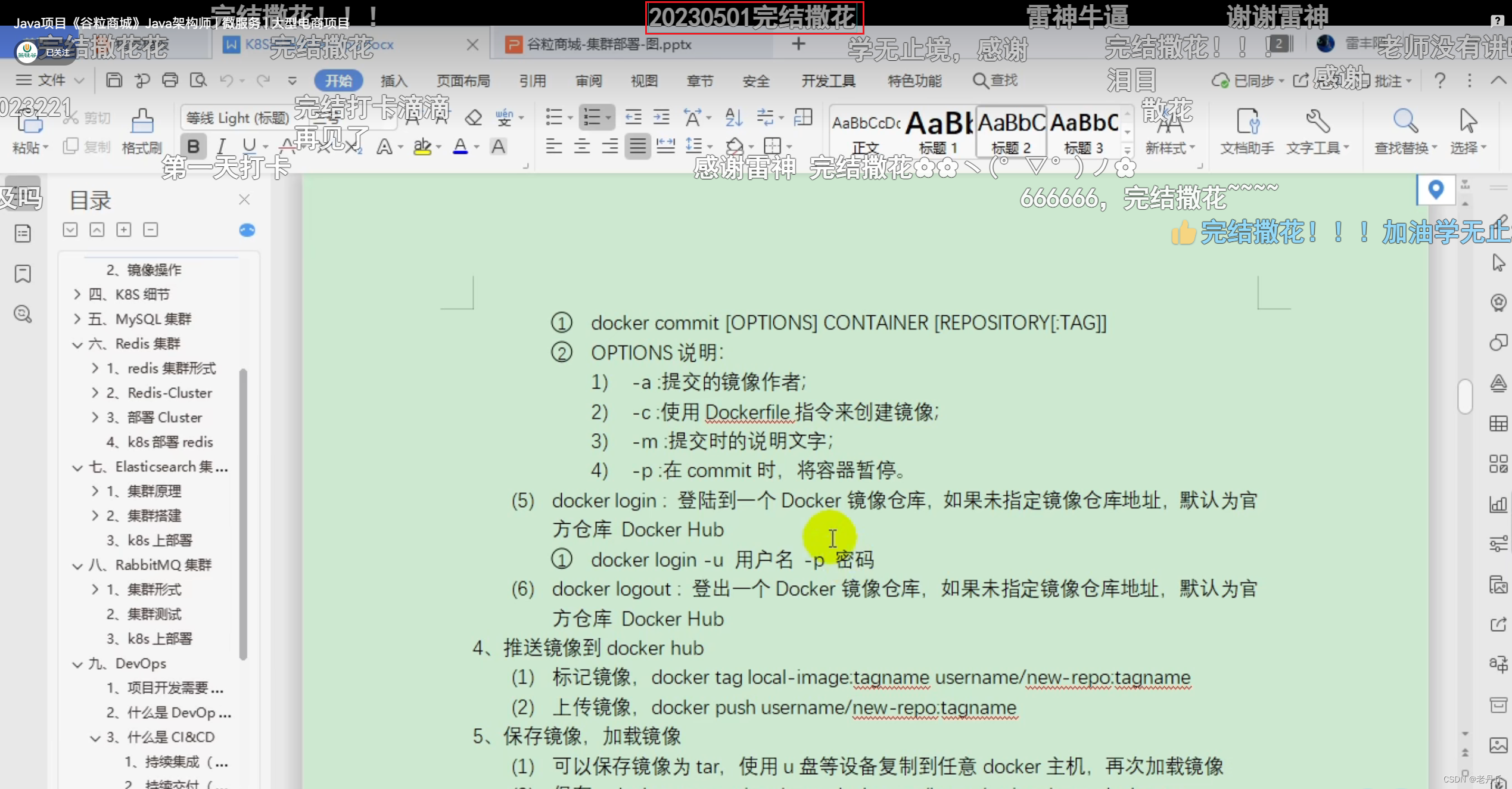The width and height of the screenshot is (1512, 789).
Task: Open the 页面布局 ribbon tab
Action: (463, 80)
